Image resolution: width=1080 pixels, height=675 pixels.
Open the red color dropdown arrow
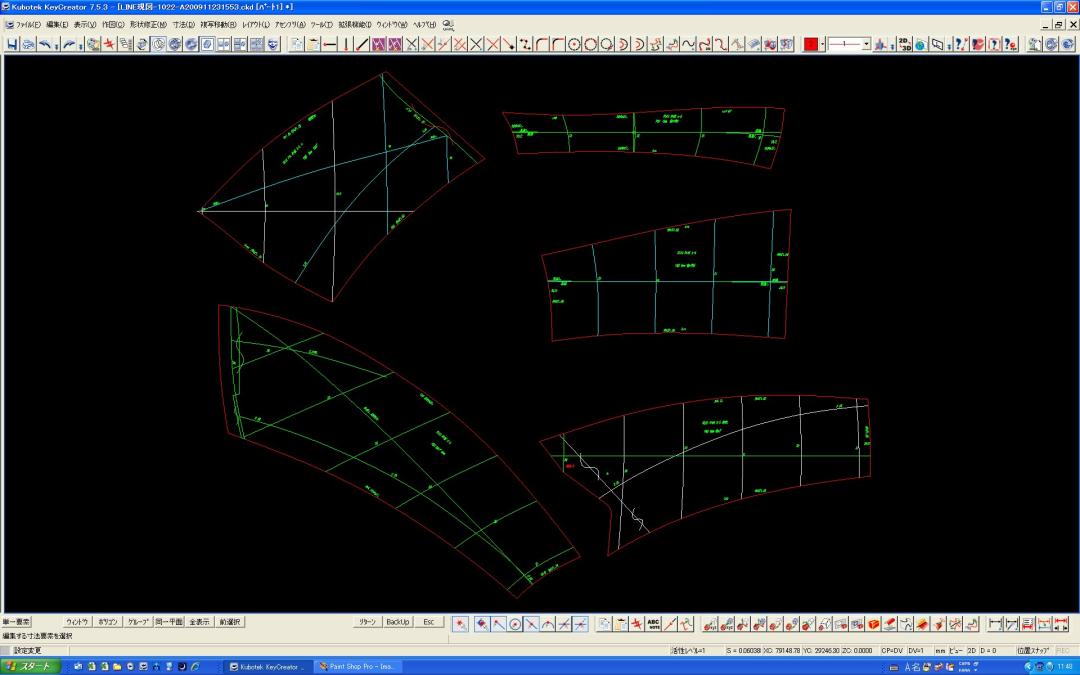pyautogui.click(x=823, y=44)
